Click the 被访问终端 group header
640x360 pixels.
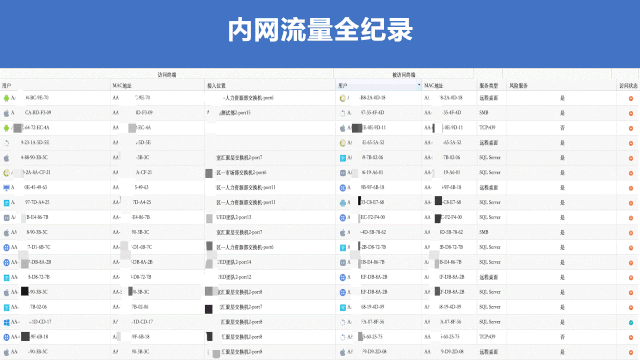coord(404,75)
